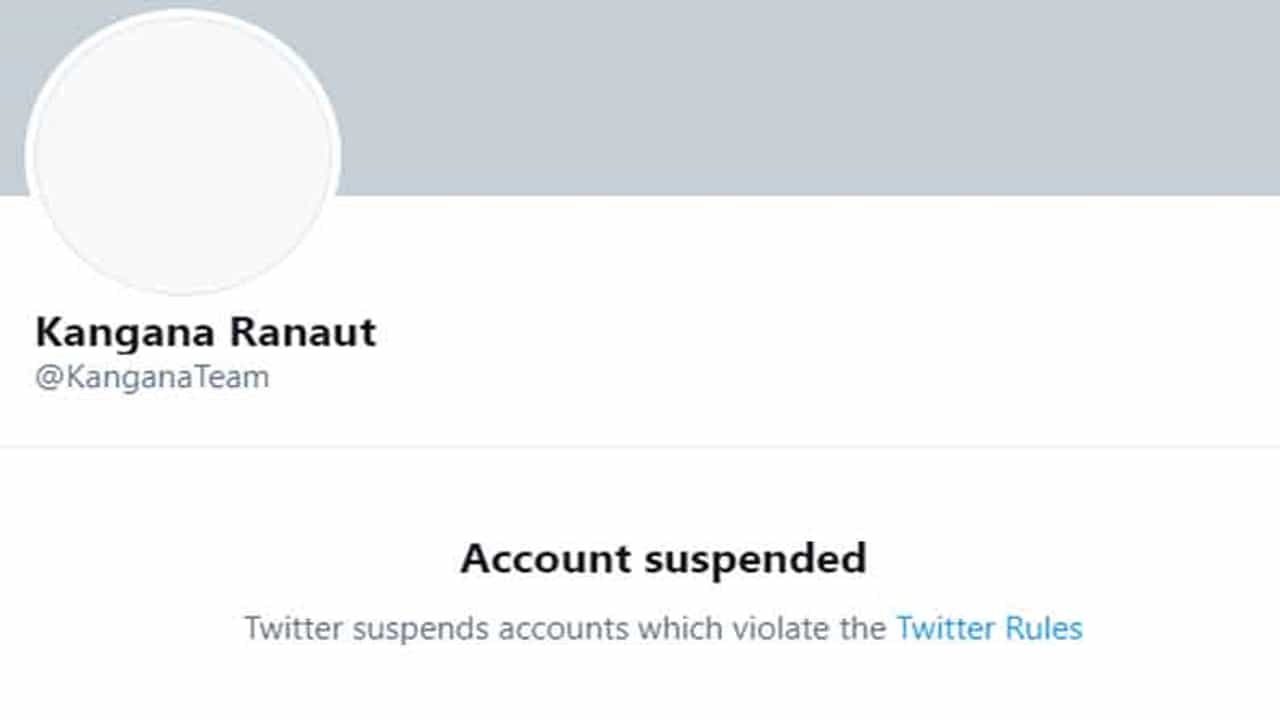Click the empty white area beside the display name
Image resolution: width=1280 pixels, height=720 pixels.
coord(800,332)
